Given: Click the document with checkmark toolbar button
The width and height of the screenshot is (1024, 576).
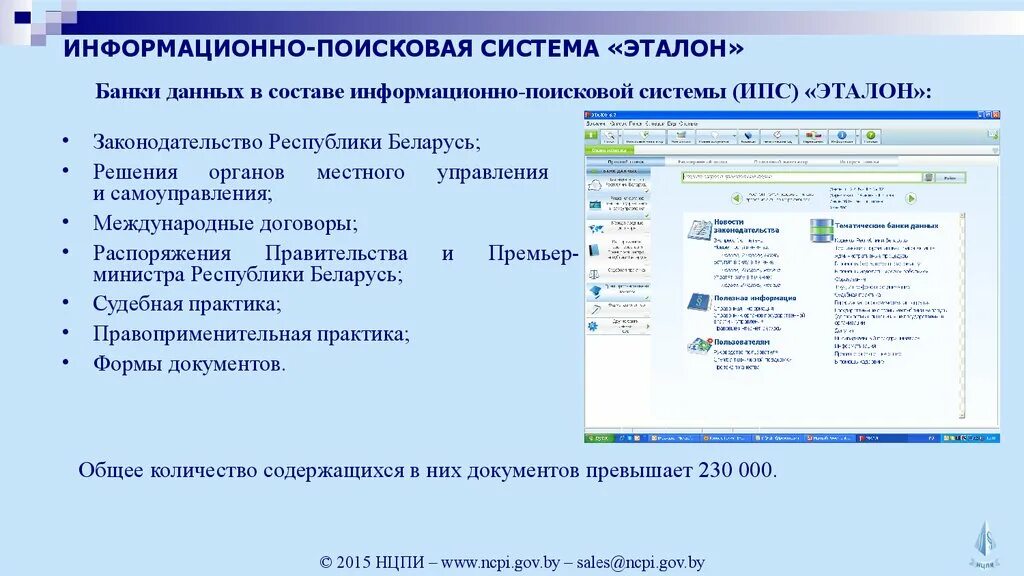Looking at the screenshot, I should [x=645, y=135].
